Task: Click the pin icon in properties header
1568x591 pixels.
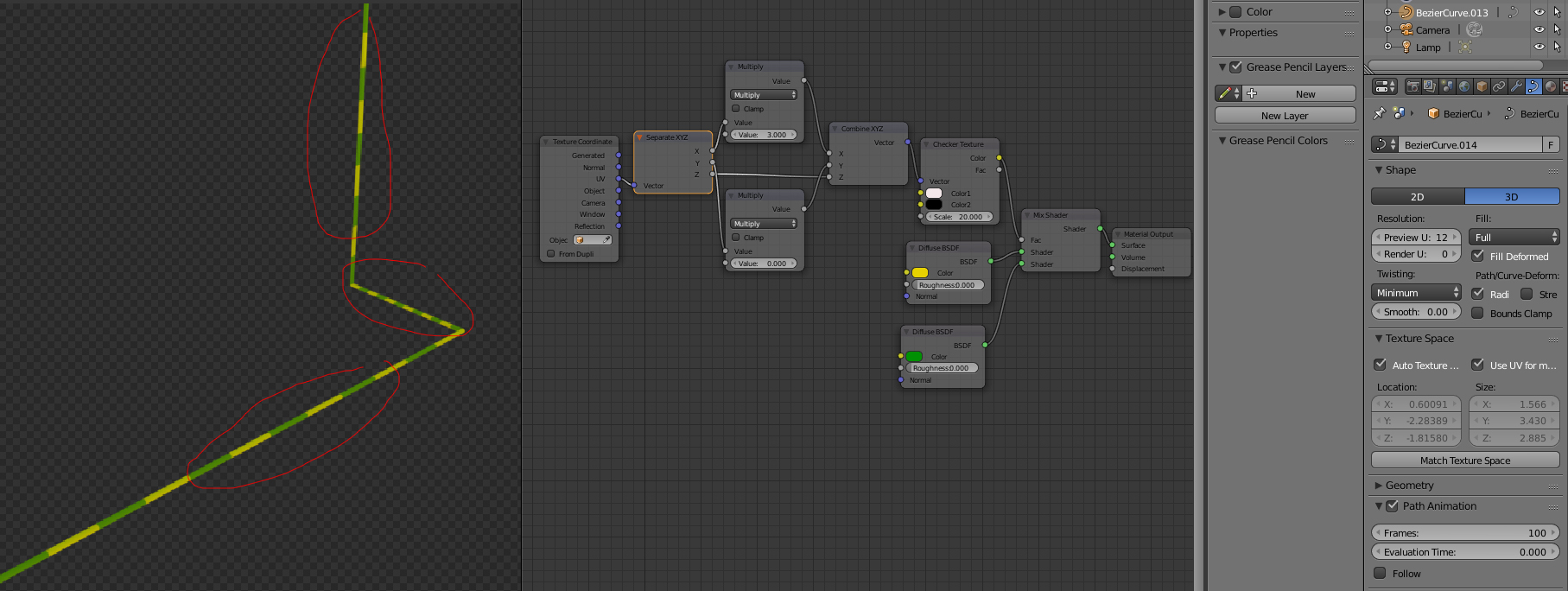Action: (x=1380, y=113)
